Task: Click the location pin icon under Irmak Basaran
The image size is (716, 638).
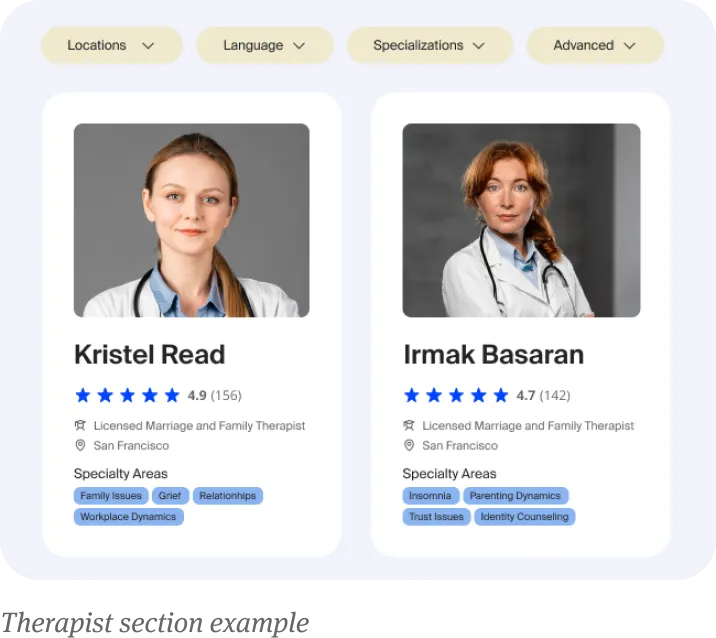Action: 409,445
